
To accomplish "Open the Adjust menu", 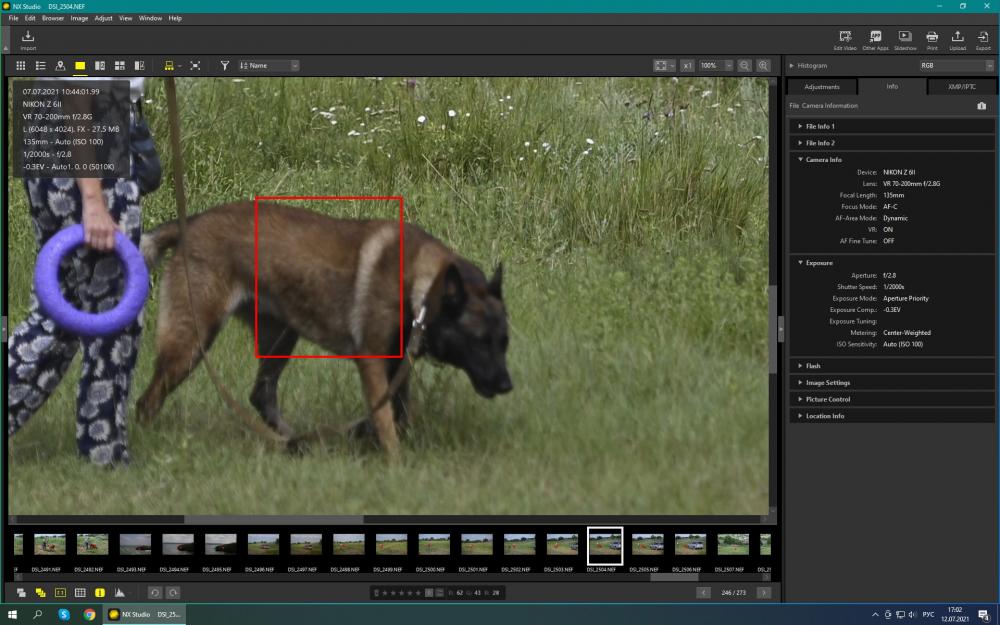I will point(103,18).
